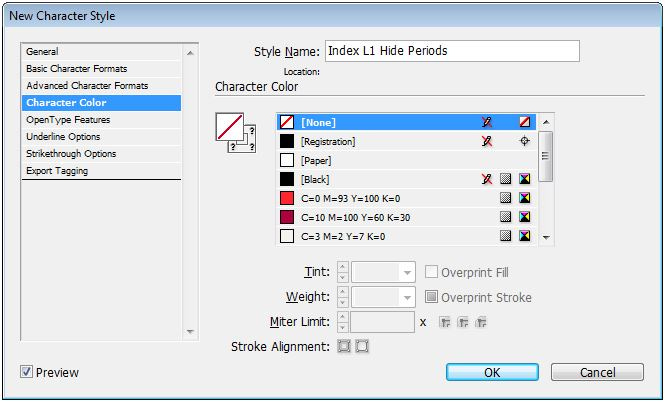Viewport: 665px width, 402px height.
Task: Align stroke to center icon
Action: tap(344, 346)
